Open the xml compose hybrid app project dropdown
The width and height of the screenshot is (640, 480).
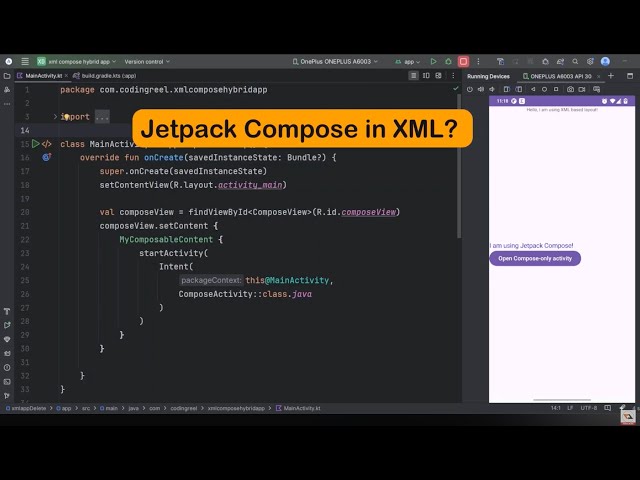tap(77, 62)
